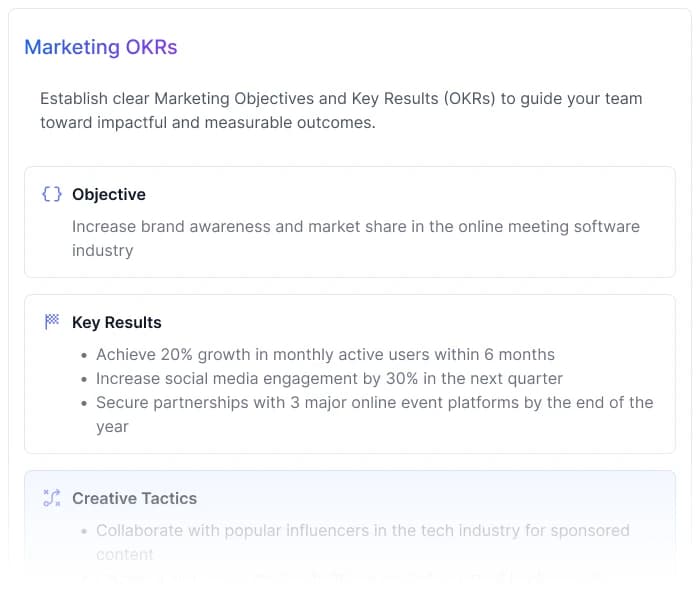Click the curly braces Objective icon
Screen dimensions: 700x600
(52, 194)
